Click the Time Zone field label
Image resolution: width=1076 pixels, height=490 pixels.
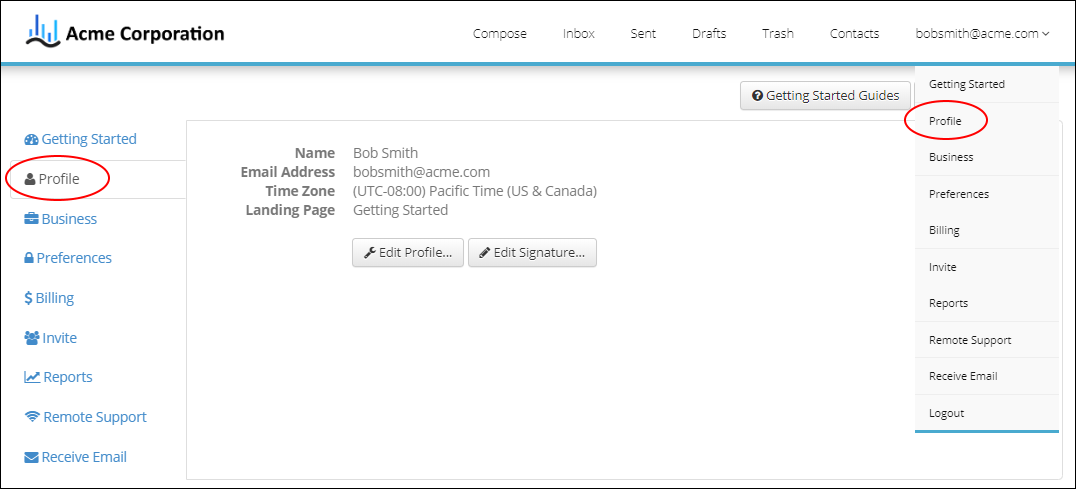300,191
